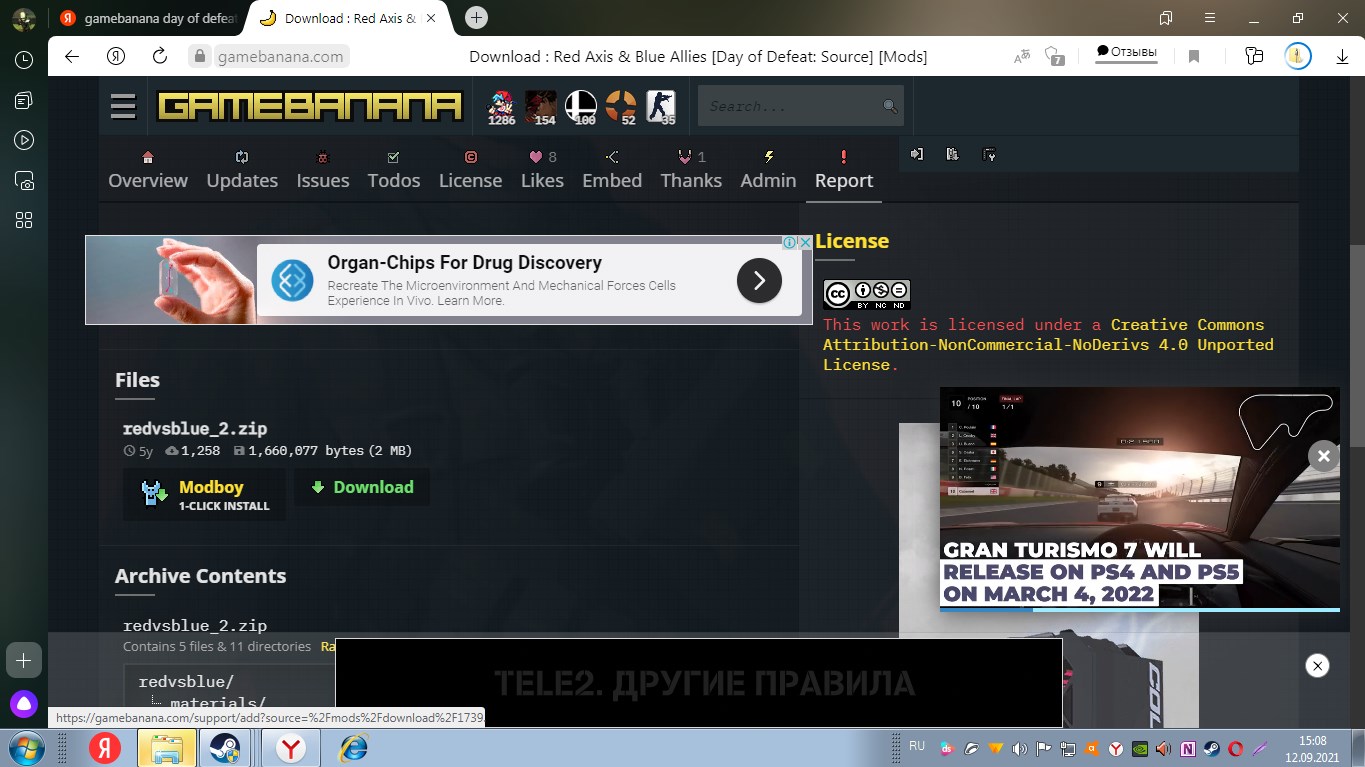This screenshot has height=767, width=1365.
Task: Open the Updates tab
Action: (242, 170)
